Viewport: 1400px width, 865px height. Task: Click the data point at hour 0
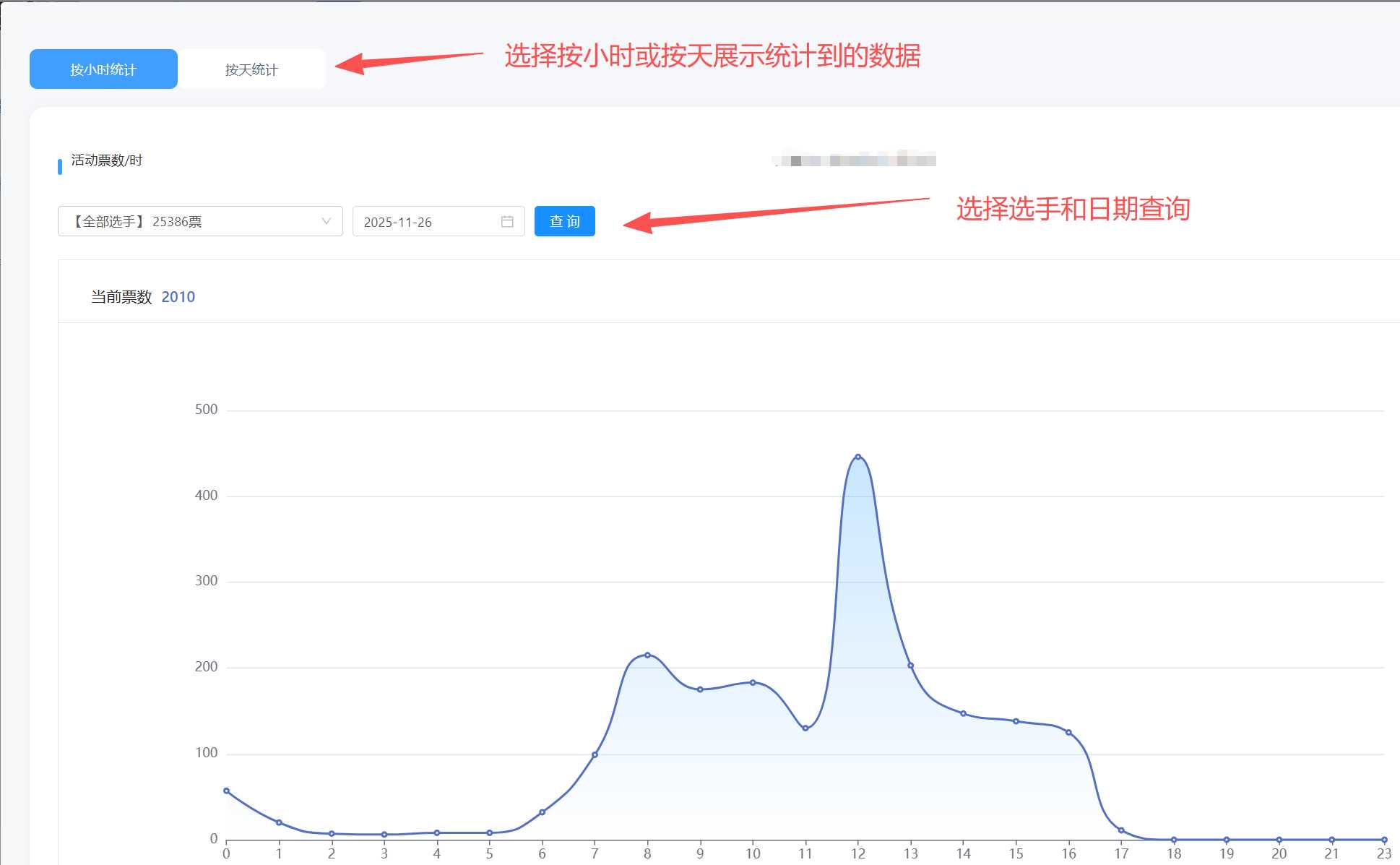coord(226,791)
